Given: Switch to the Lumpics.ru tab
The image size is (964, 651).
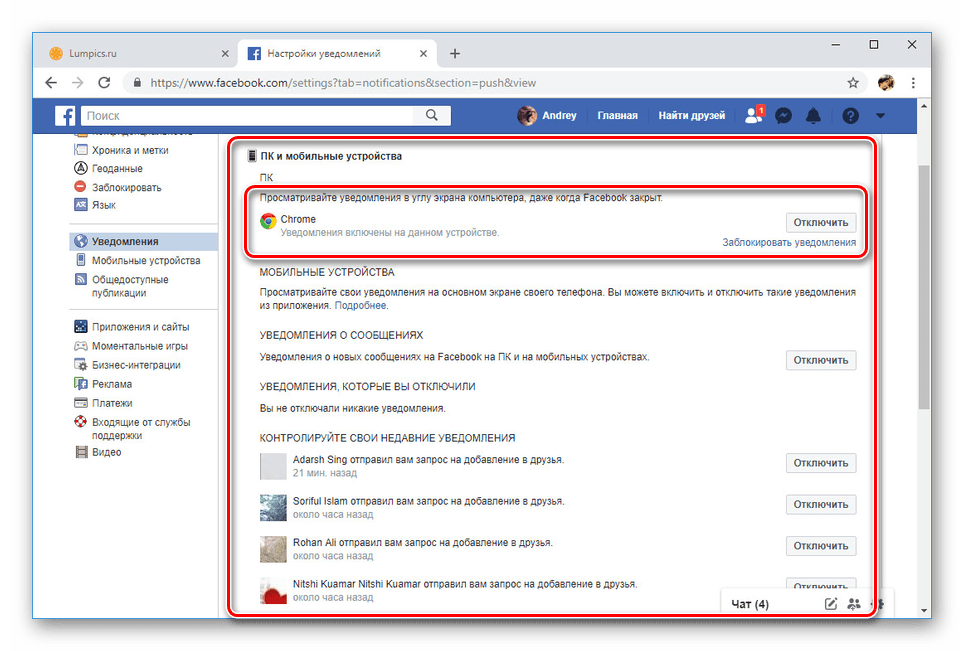Looking at the screenshot, I should point(130,53).
